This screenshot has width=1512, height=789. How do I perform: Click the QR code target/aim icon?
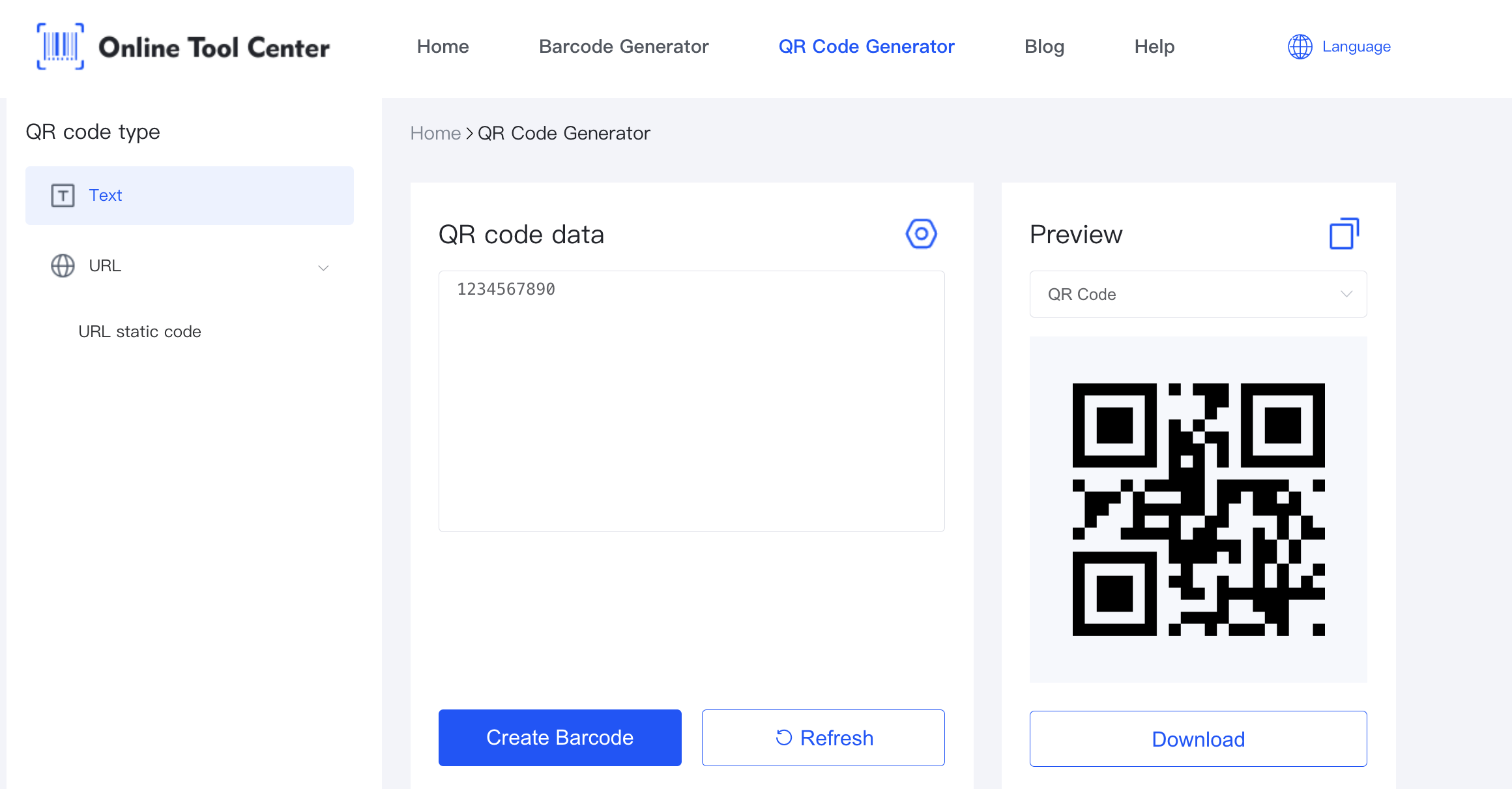tap(917, 234)
